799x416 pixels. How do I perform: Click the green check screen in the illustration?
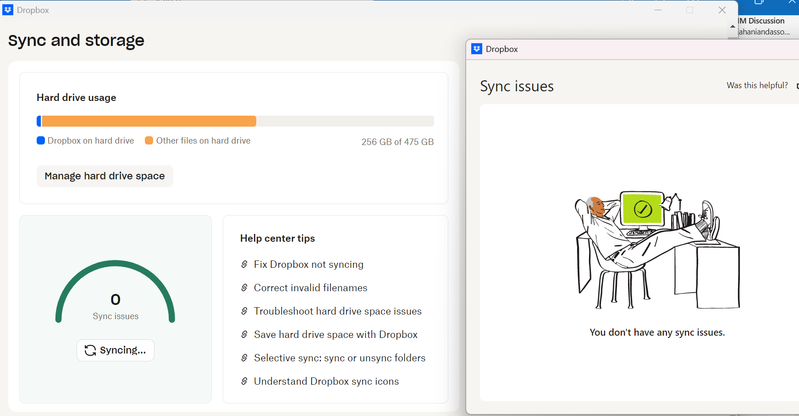642,210
